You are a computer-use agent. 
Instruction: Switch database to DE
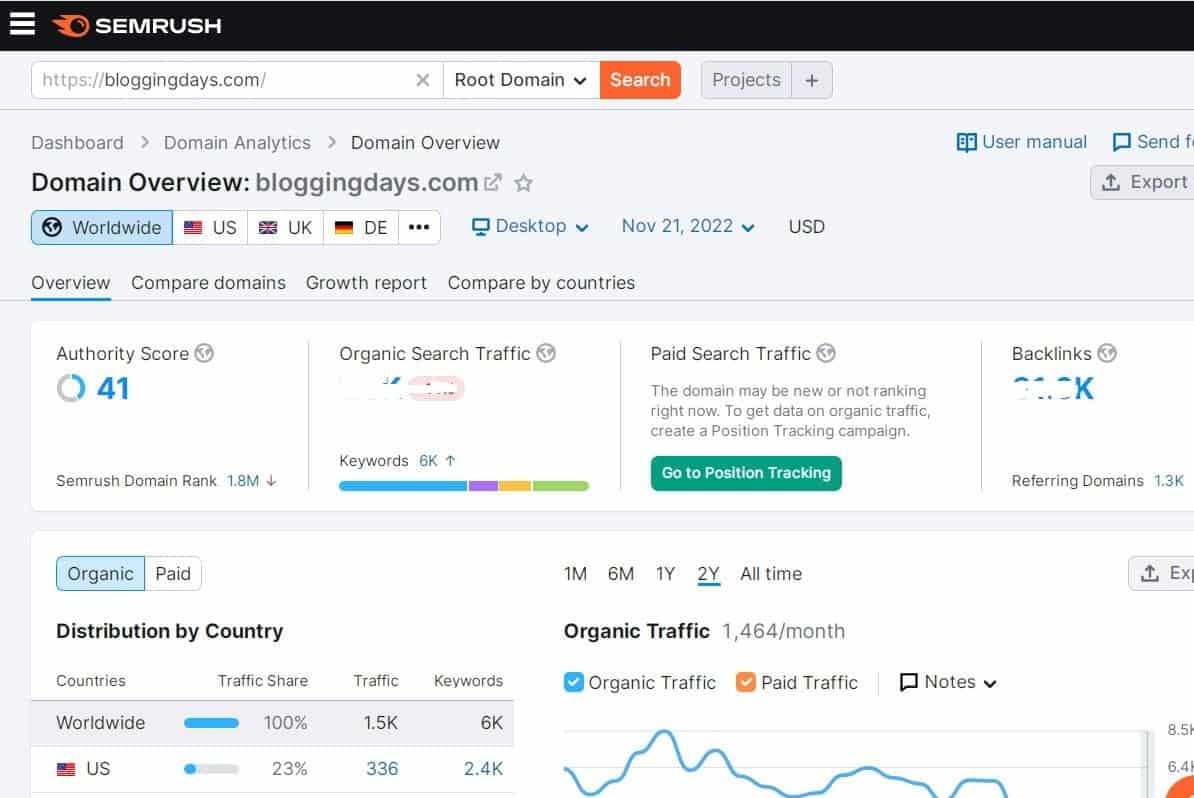(361, 228)
